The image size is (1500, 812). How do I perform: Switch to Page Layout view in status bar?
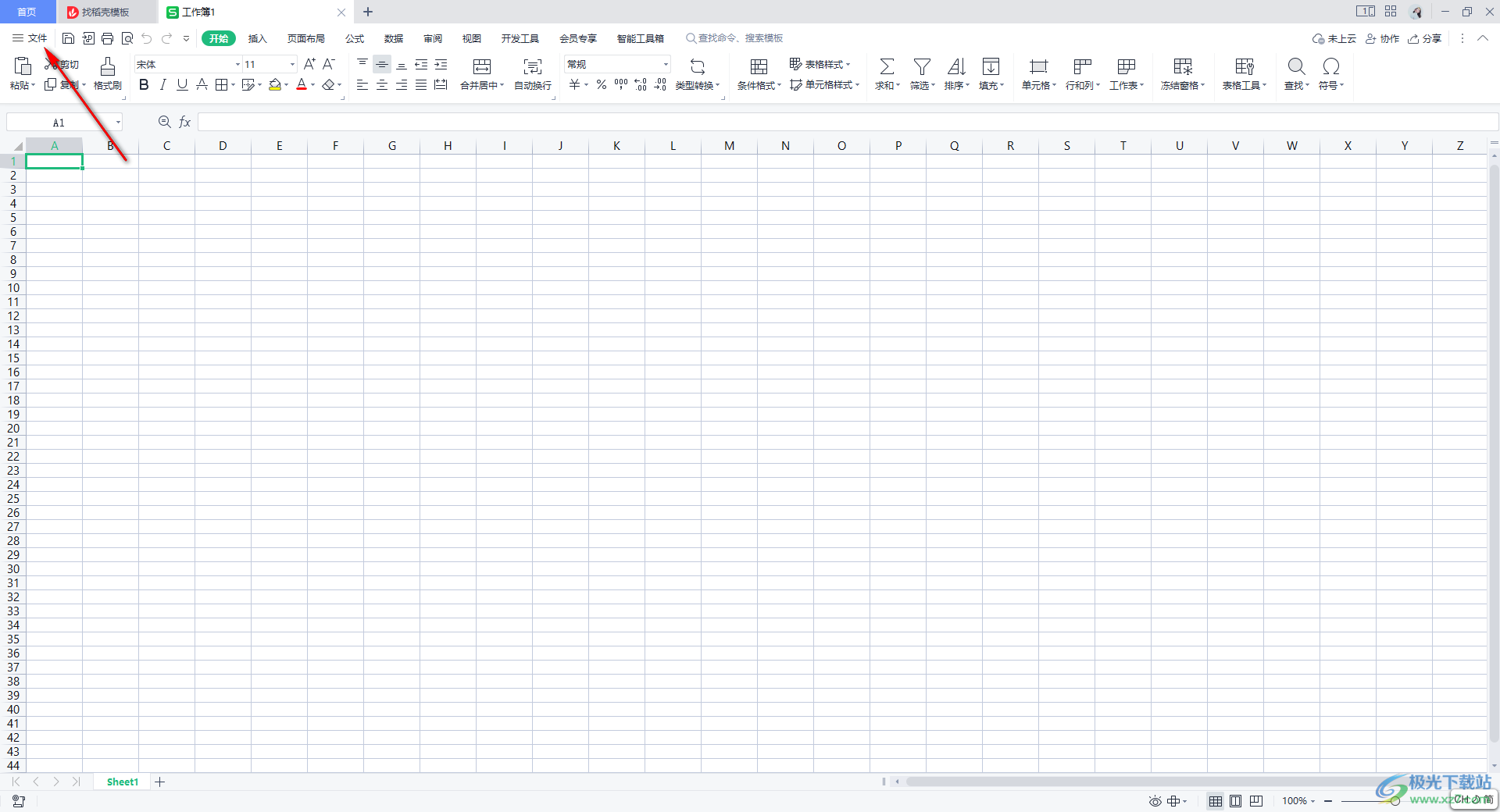[x=1235, y=801]
